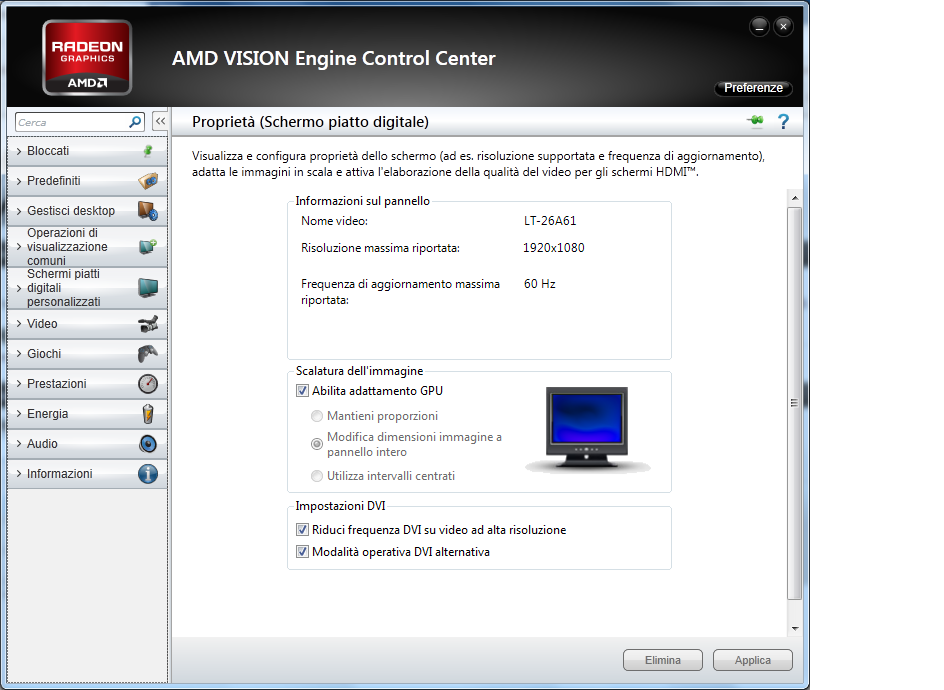
Task: Click the monitor preview image
Action: 587,429
